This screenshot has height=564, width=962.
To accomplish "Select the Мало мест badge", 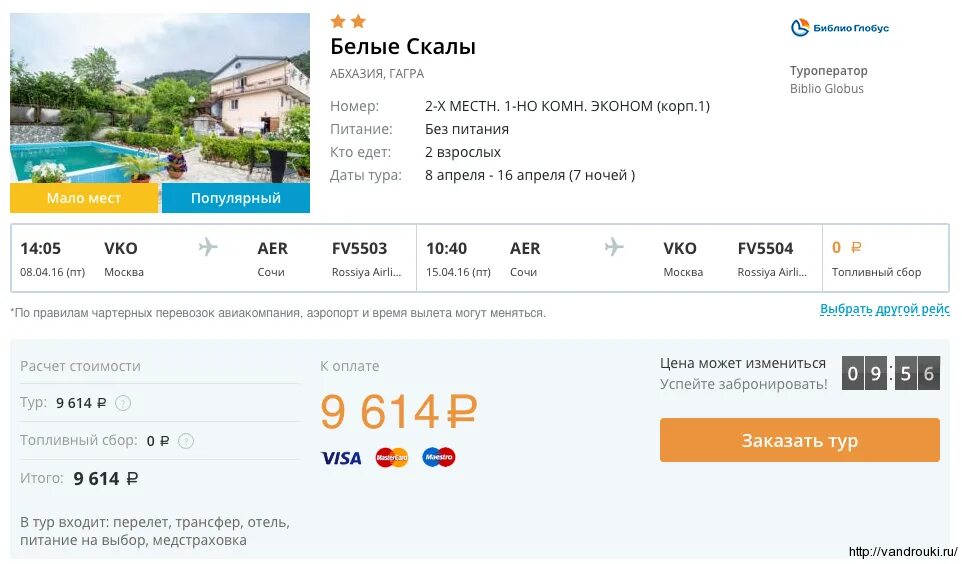I will (x=84, y=198).
